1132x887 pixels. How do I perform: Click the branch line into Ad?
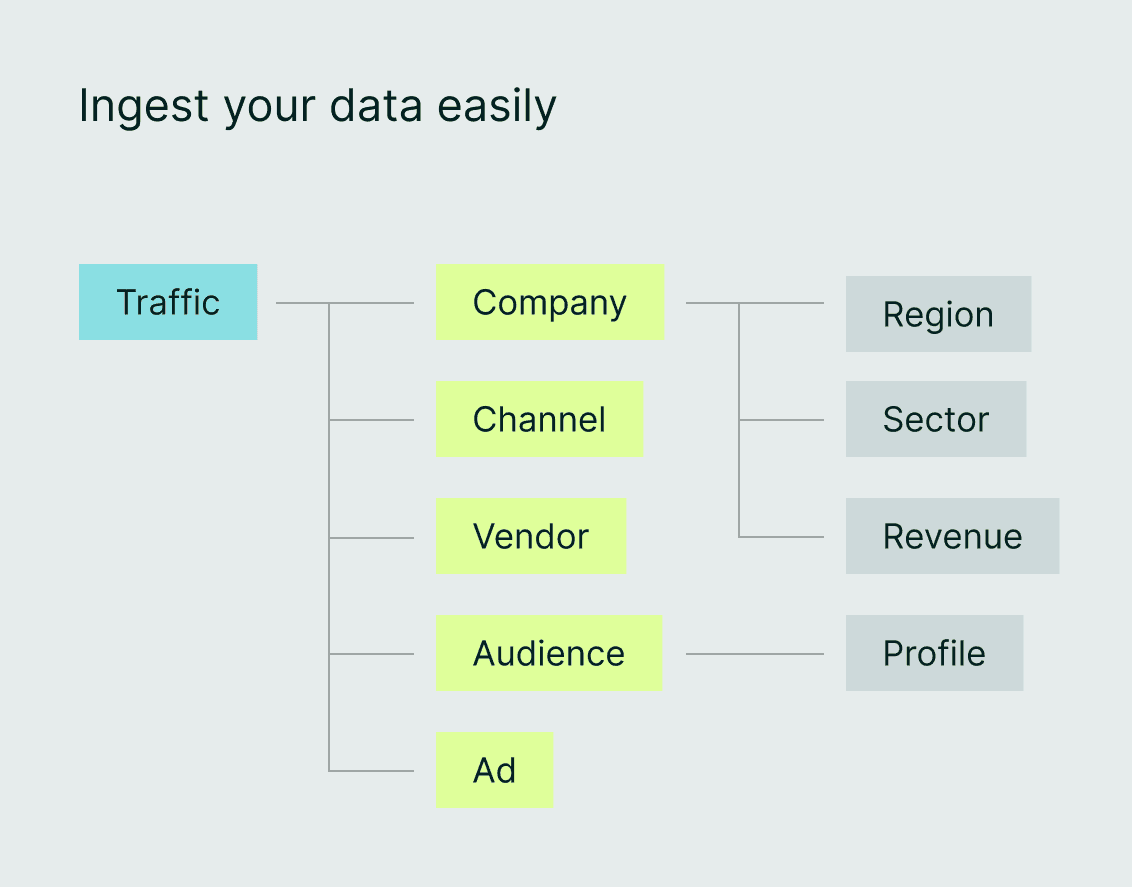pos(372,771)
